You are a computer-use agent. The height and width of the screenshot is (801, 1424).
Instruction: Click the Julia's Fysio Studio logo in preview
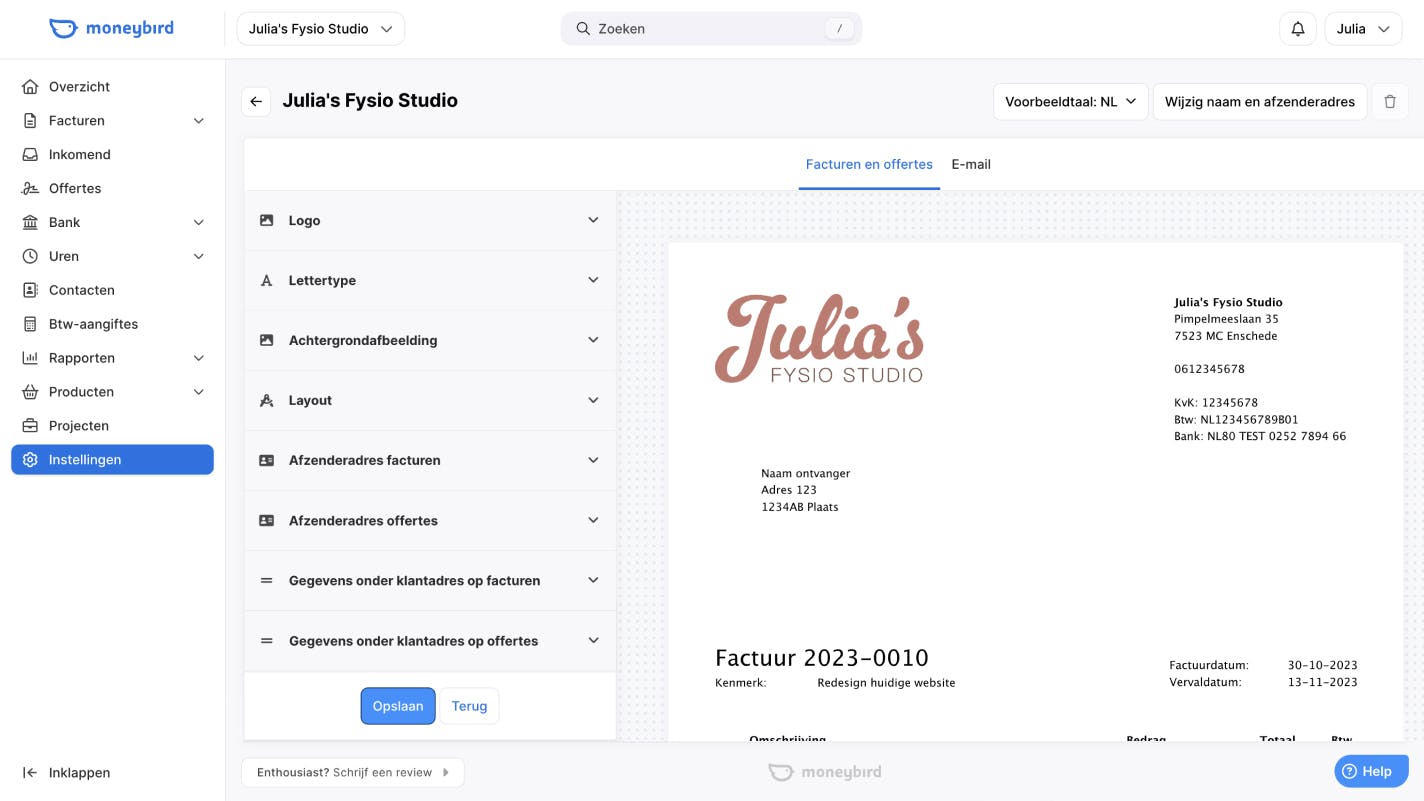(819, 338)
